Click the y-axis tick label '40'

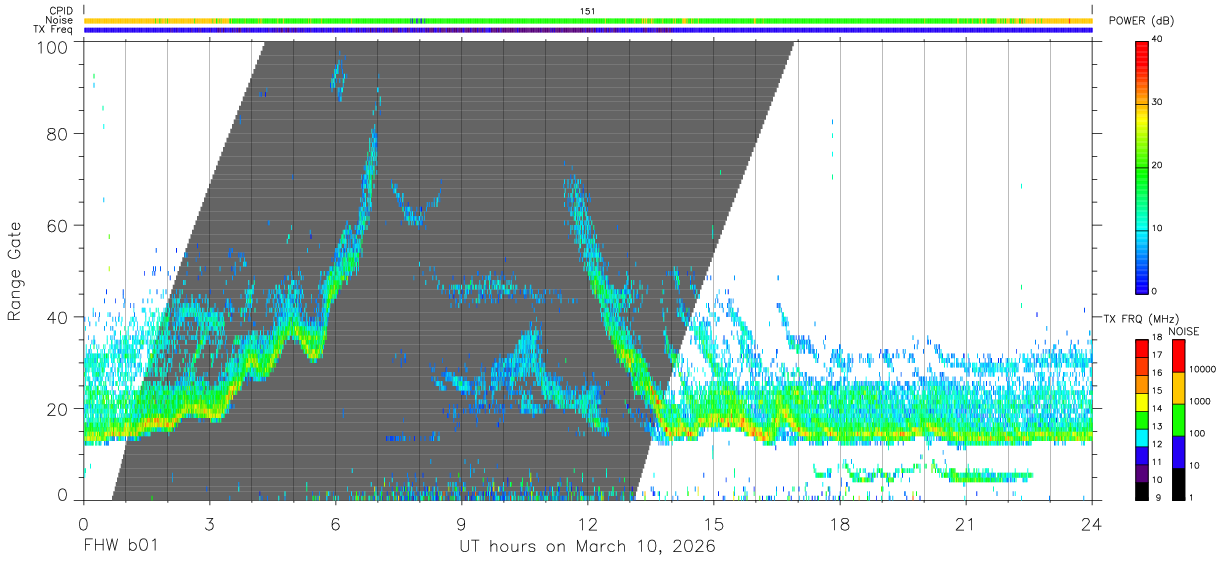[x=58, y=317]
